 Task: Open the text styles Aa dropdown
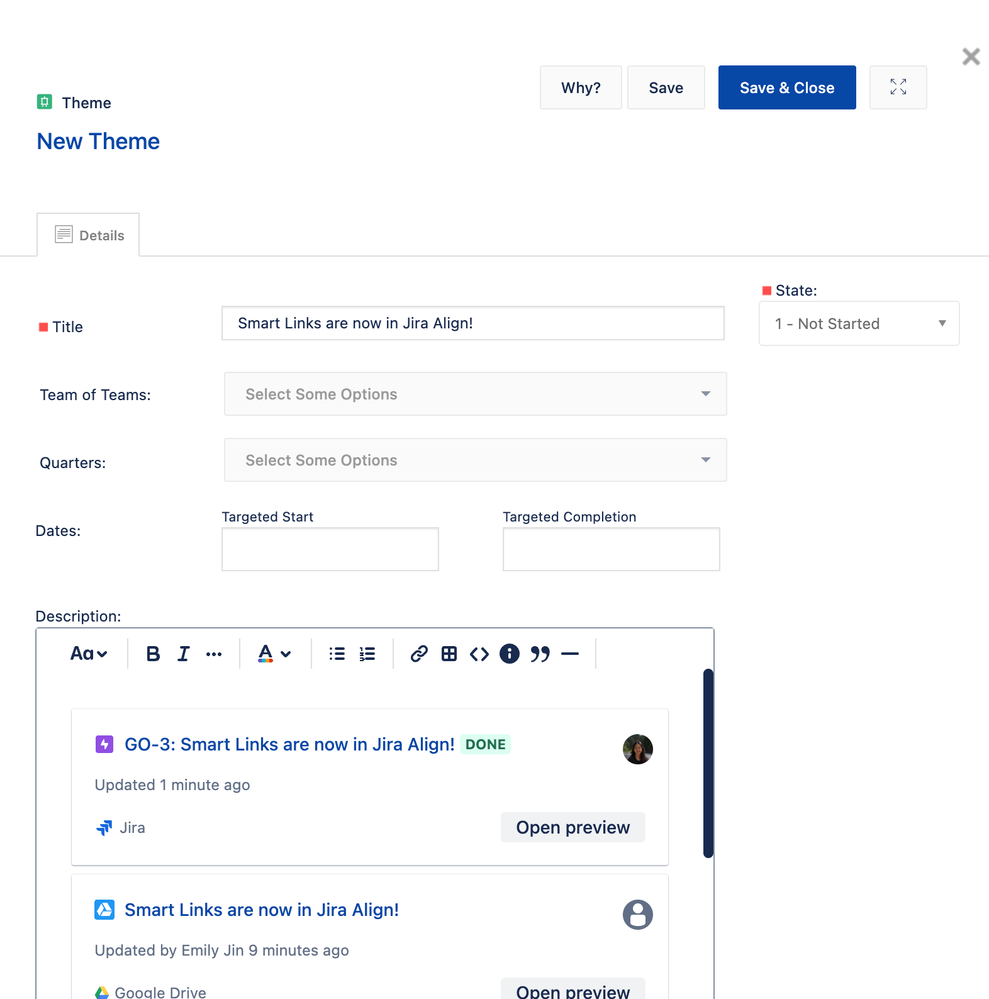89,654
